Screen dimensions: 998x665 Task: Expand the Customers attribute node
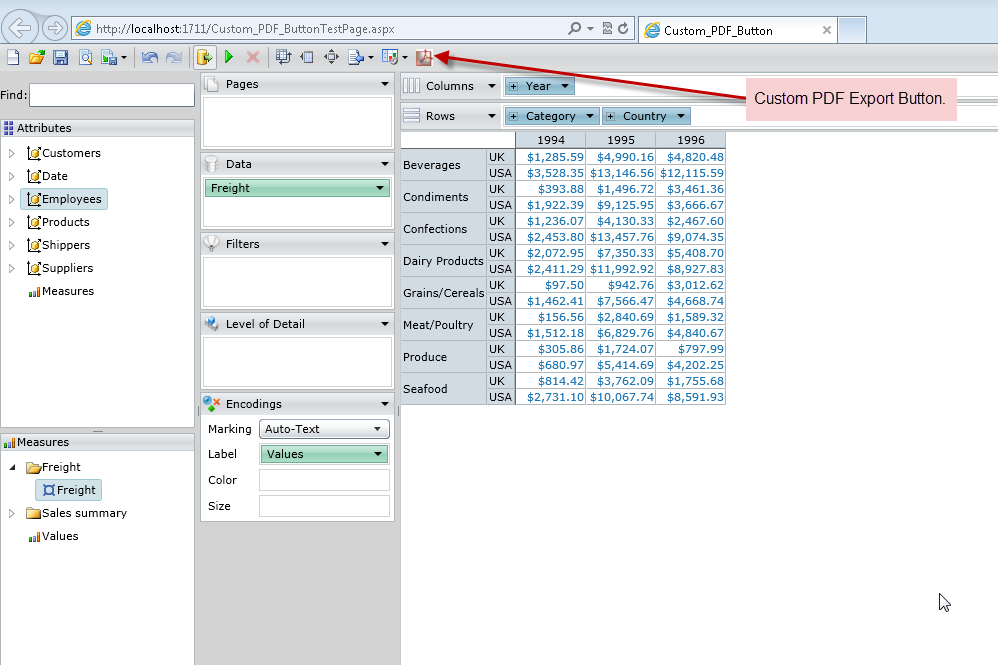(x=11, y=153)
